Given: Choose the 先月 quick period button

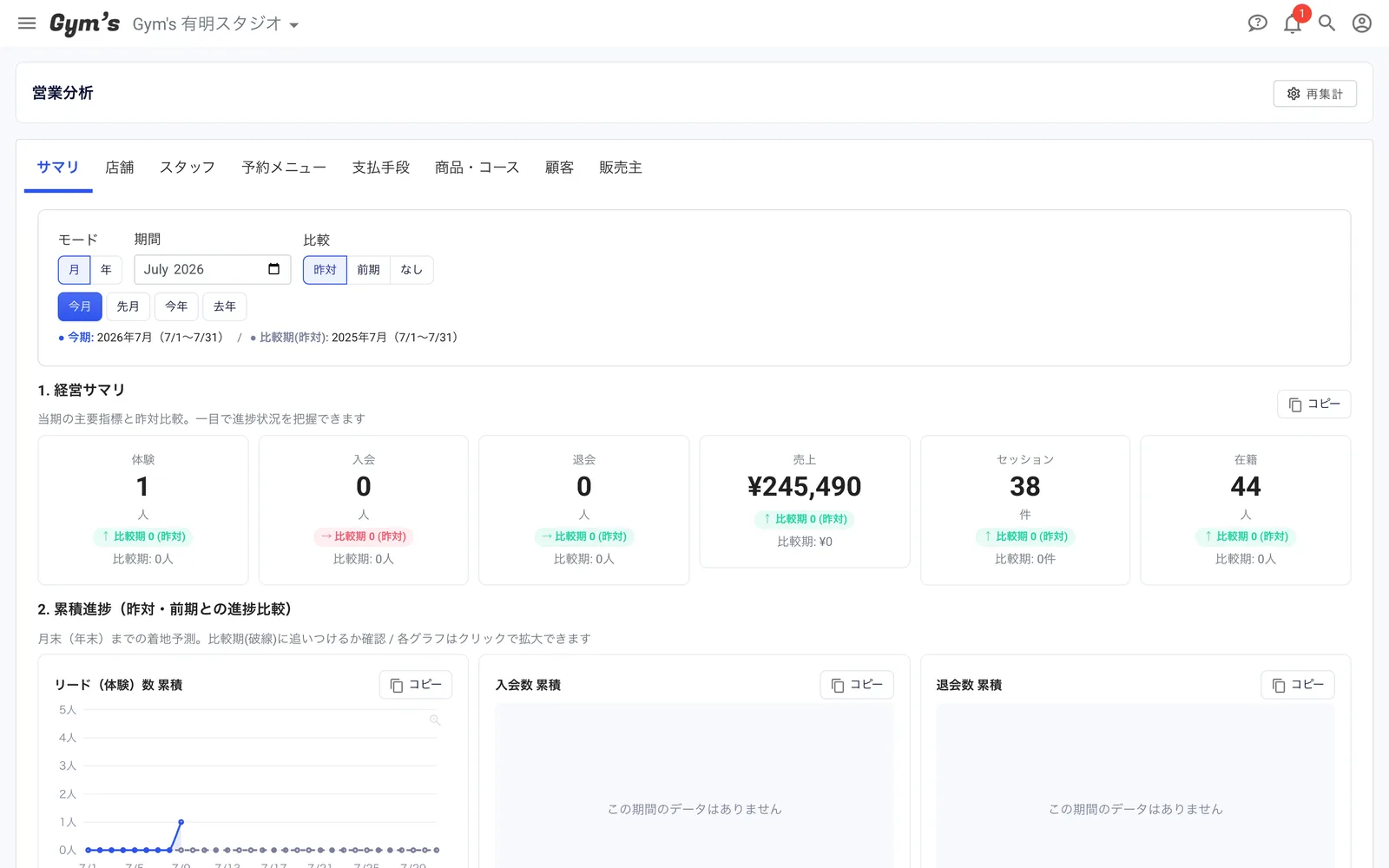Looking at the screenshot, I should (x=128, y=306).
